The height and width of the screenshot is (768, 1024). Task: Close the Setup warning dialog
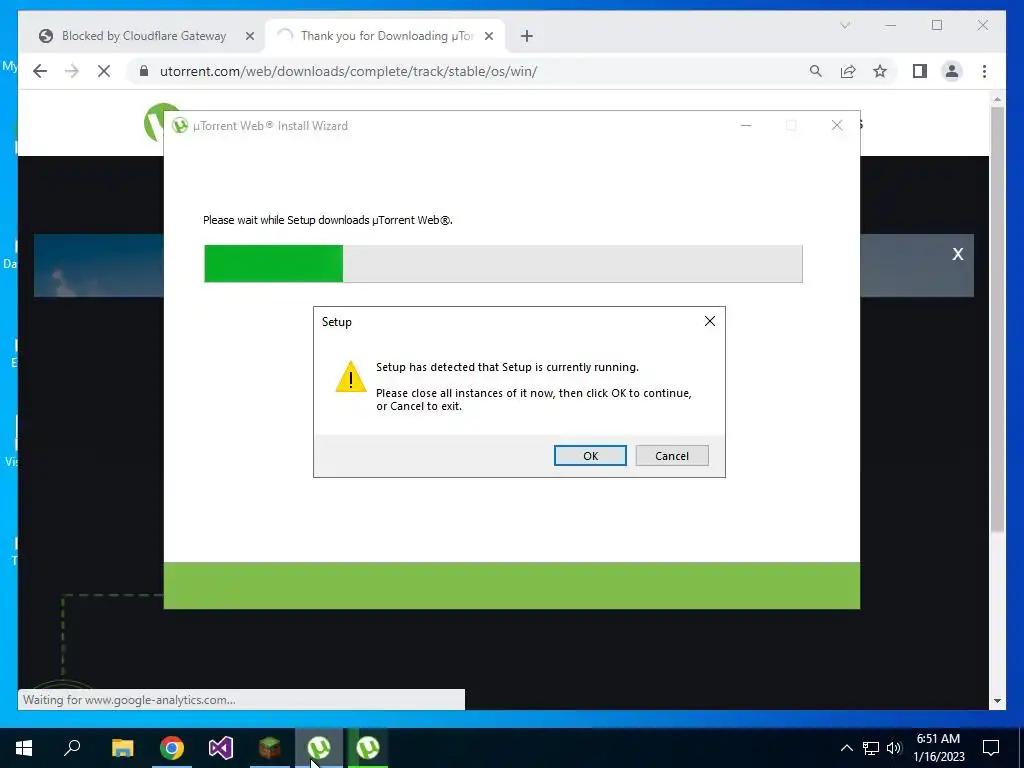coord(710,321)
